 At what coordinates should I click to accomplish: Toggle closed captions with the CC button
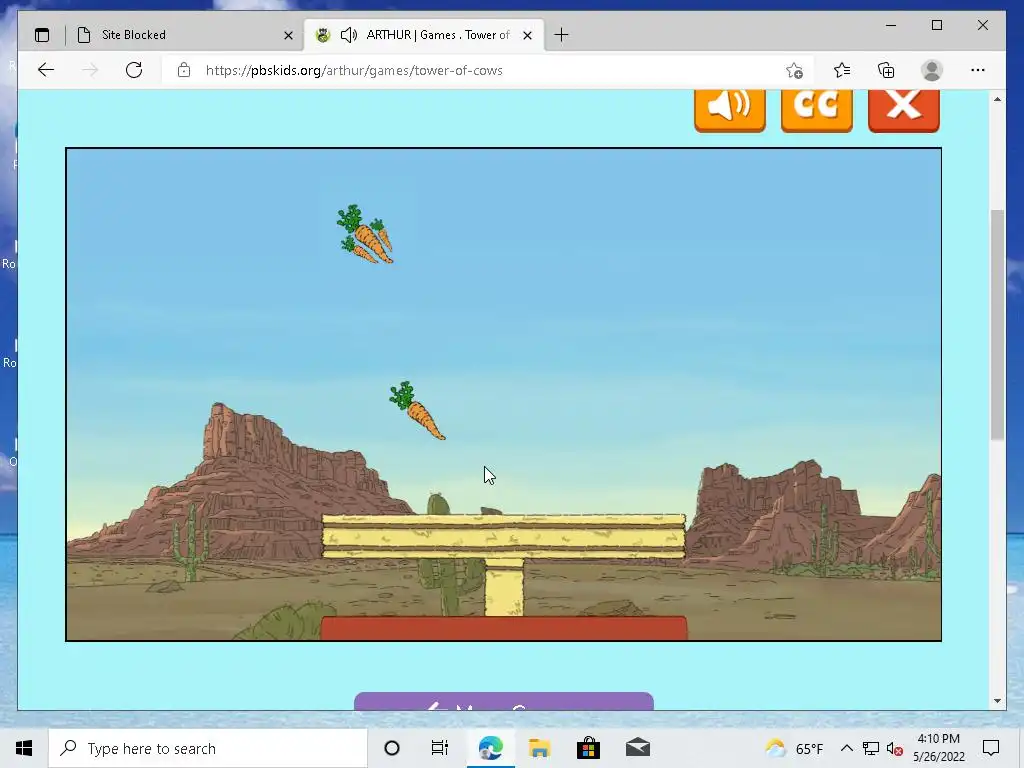(x=816, y=110)
